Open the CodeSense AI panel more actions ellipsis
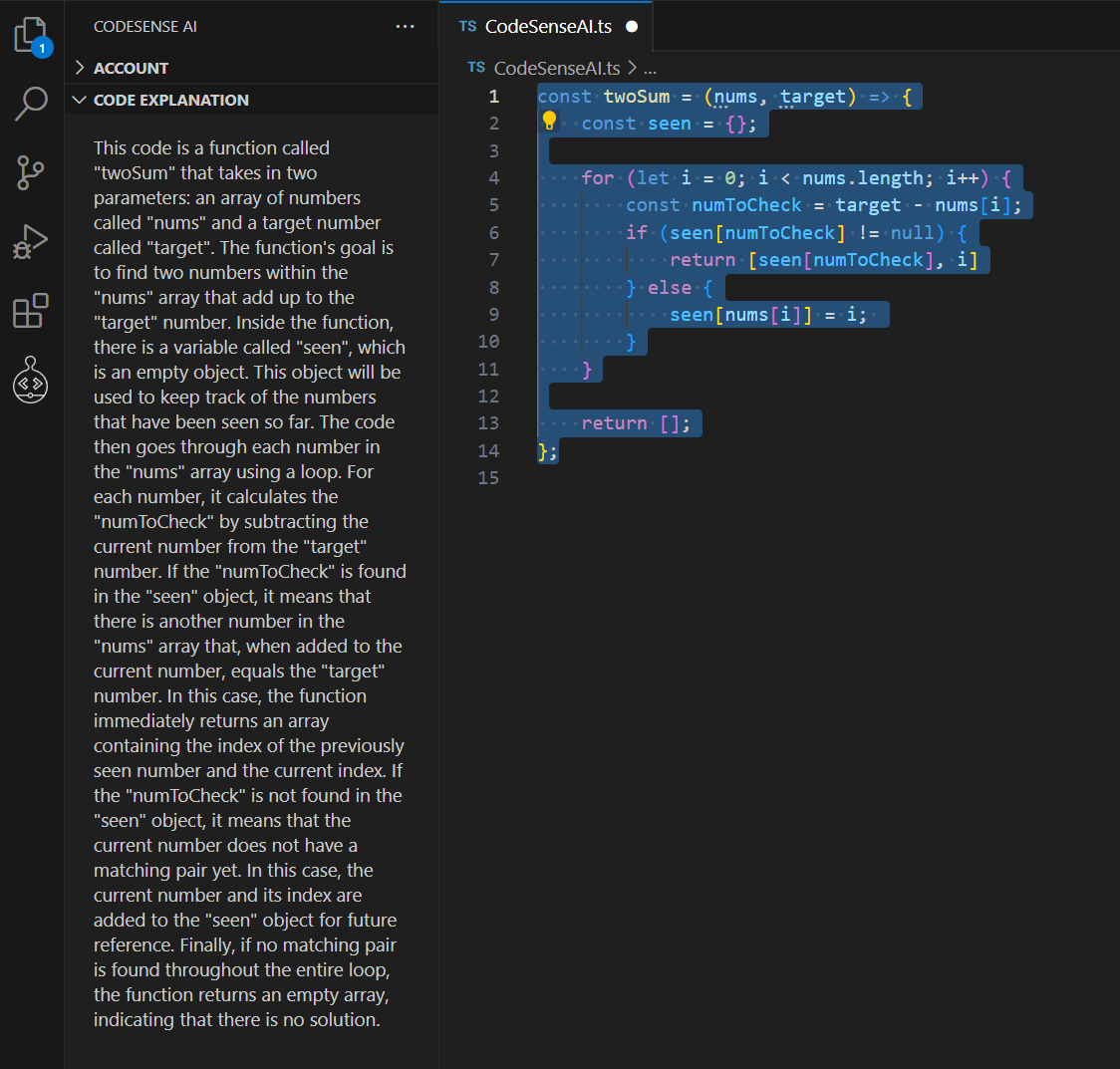 click(405, 27)
